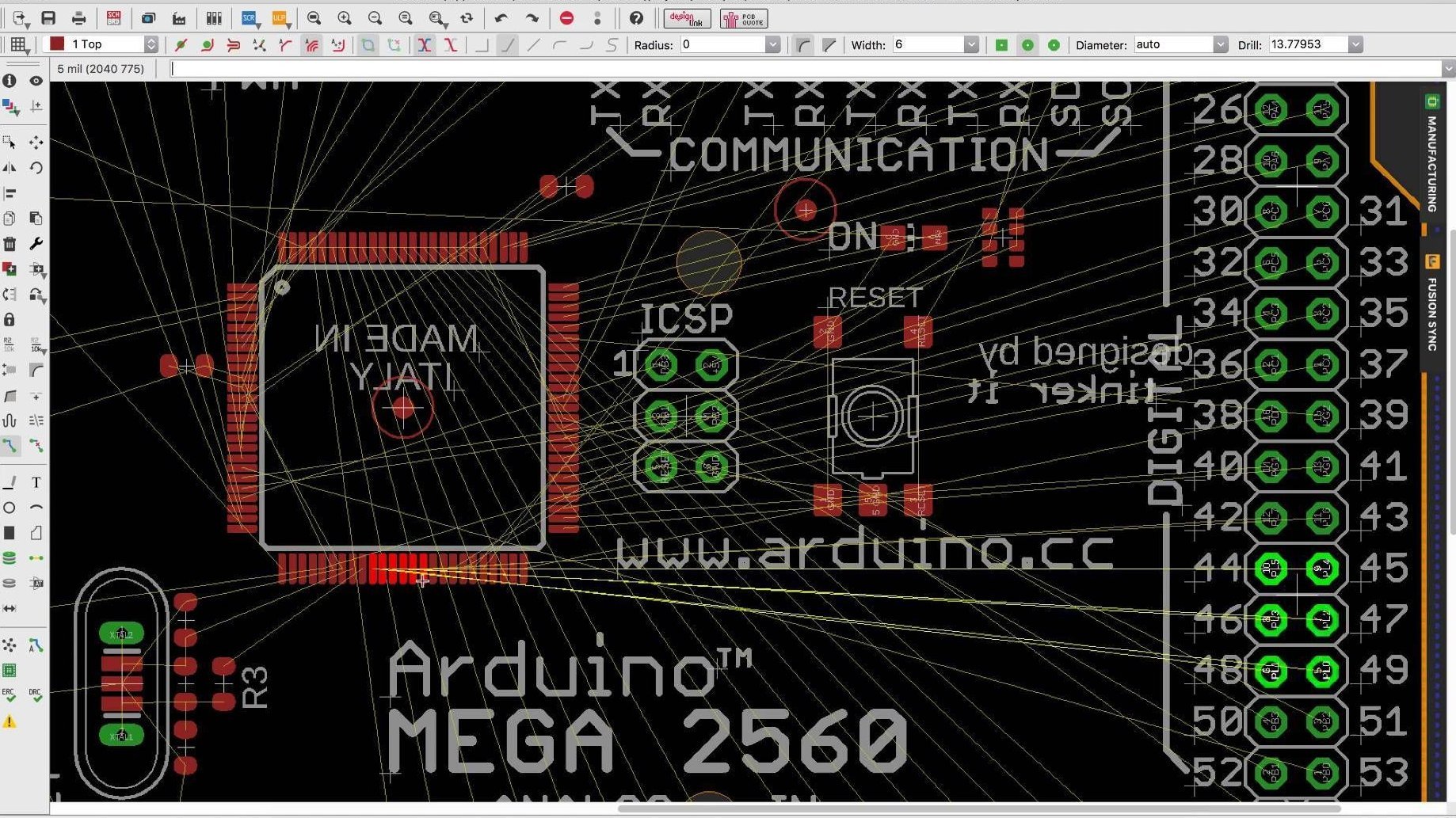Edit the Width field value 6

[x=928, y=44]
